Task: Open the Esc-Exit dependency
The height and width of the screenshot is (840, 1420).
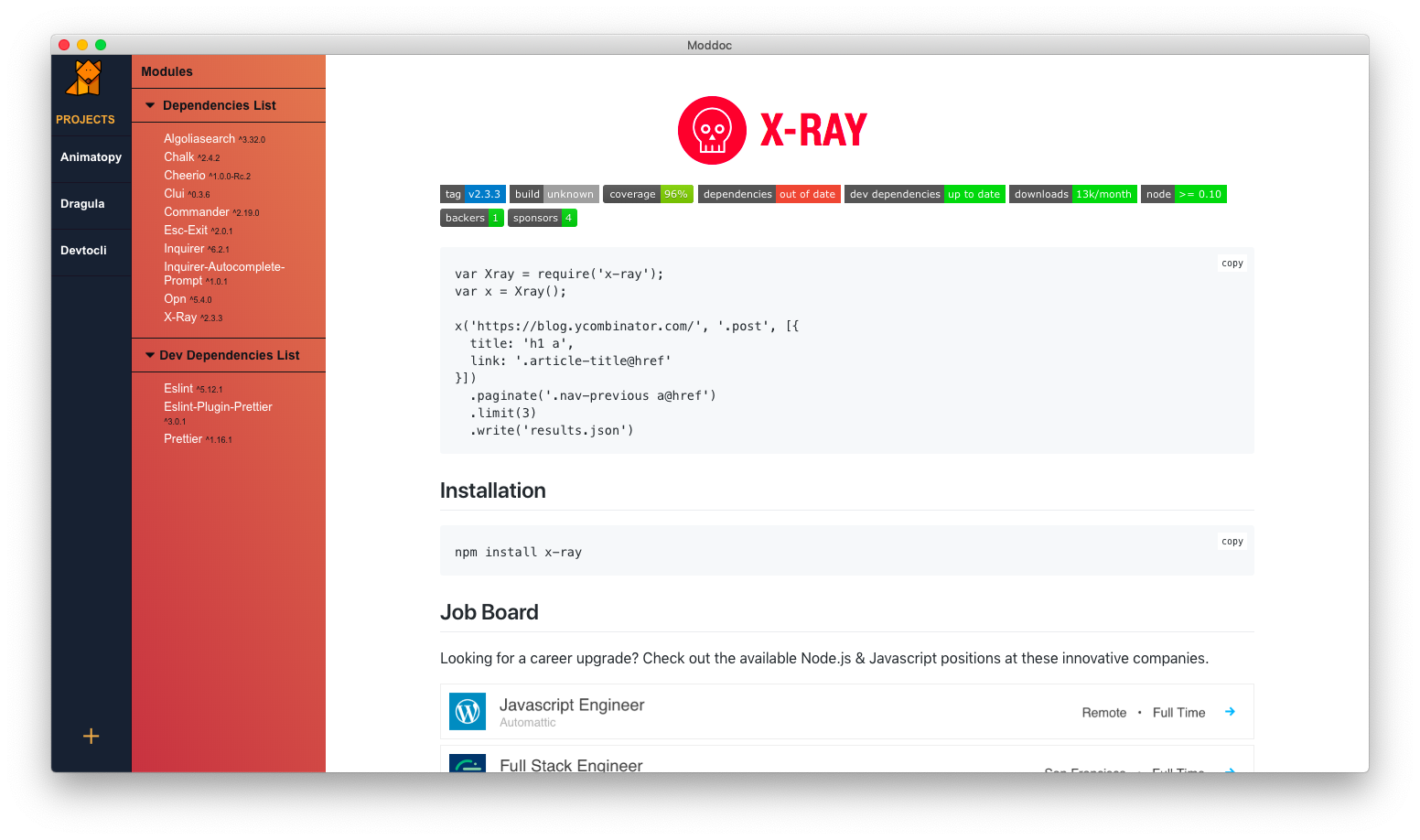Action: click(x=198, y=231)
